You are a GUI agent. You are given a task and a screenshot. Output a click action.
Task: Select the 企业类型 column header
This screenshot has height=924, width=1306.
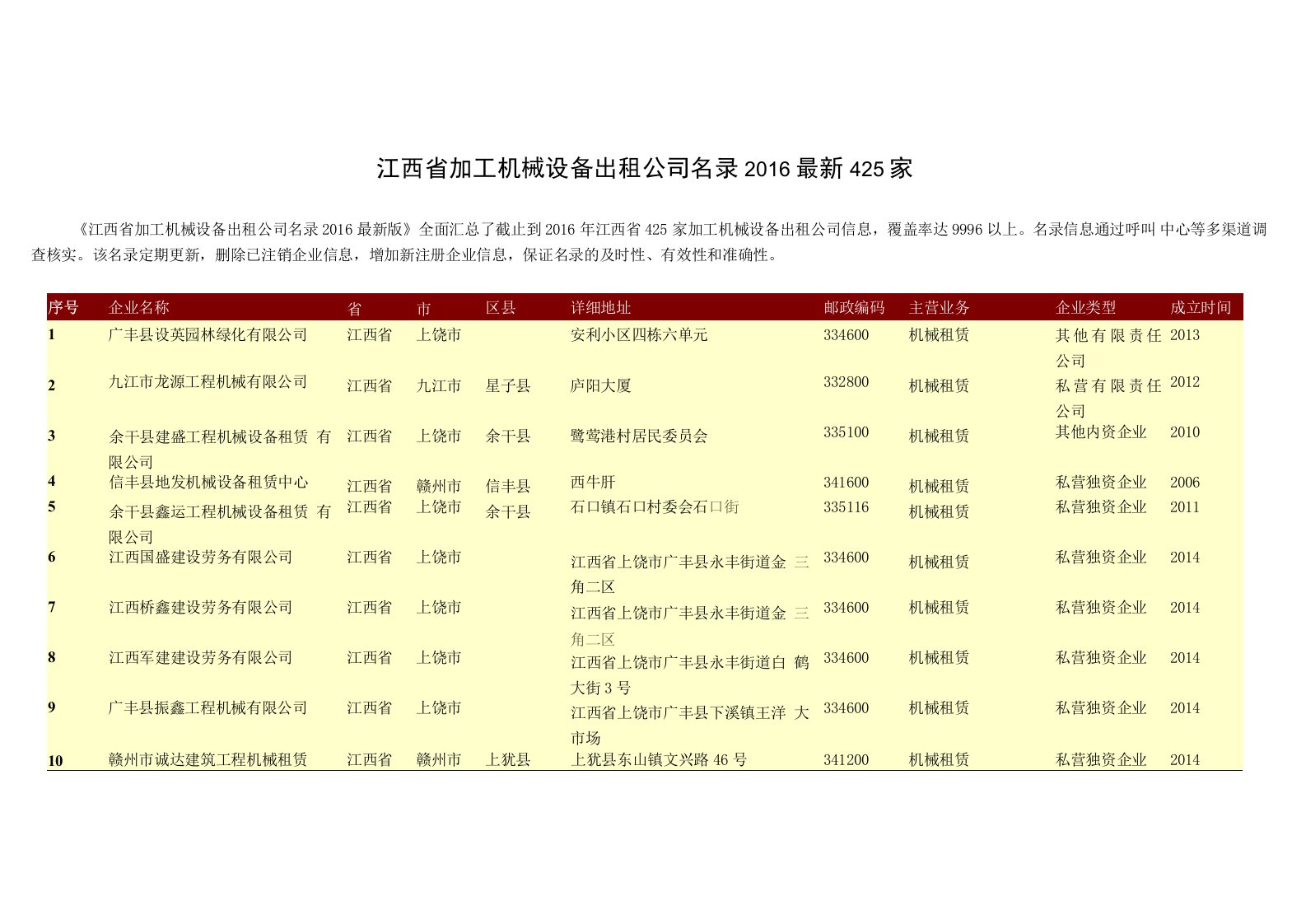pyautogui.click(x=1086, y=307)
